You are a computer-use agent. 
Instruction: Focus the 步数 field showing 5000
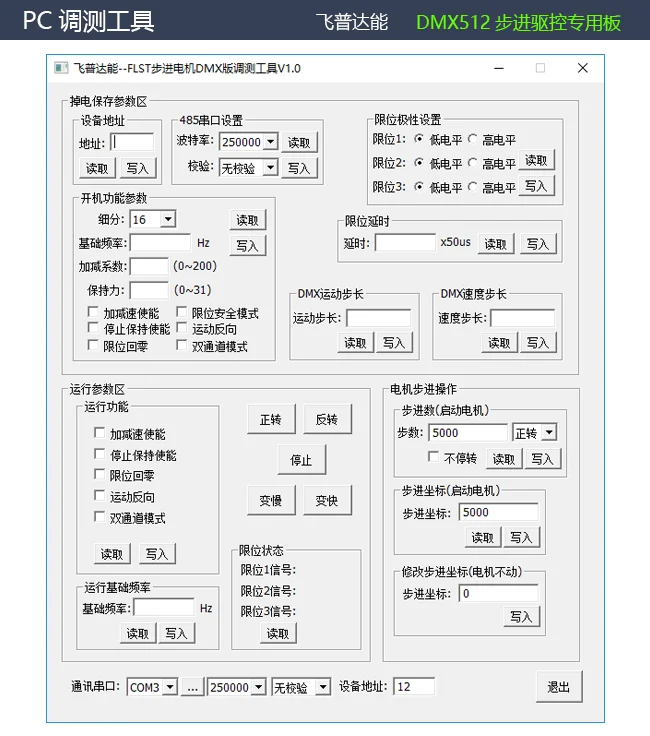pos(468,432)
